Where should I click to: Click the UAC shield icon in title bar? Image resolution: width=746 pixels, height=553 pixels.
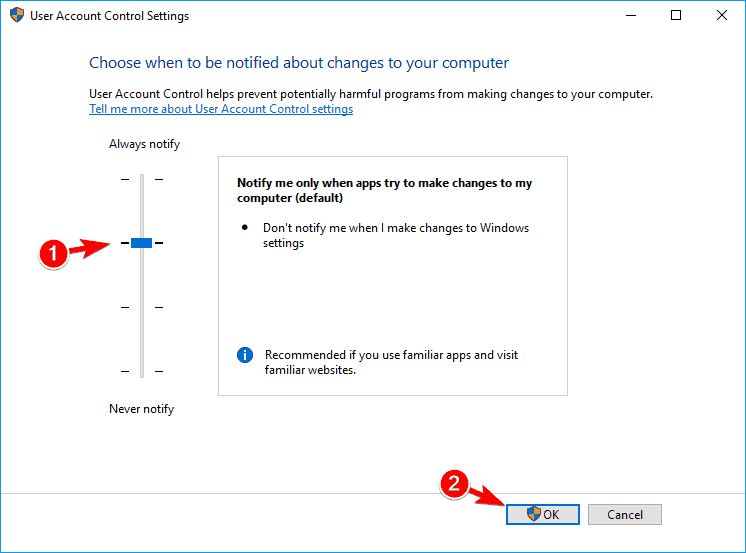point(17,15)
